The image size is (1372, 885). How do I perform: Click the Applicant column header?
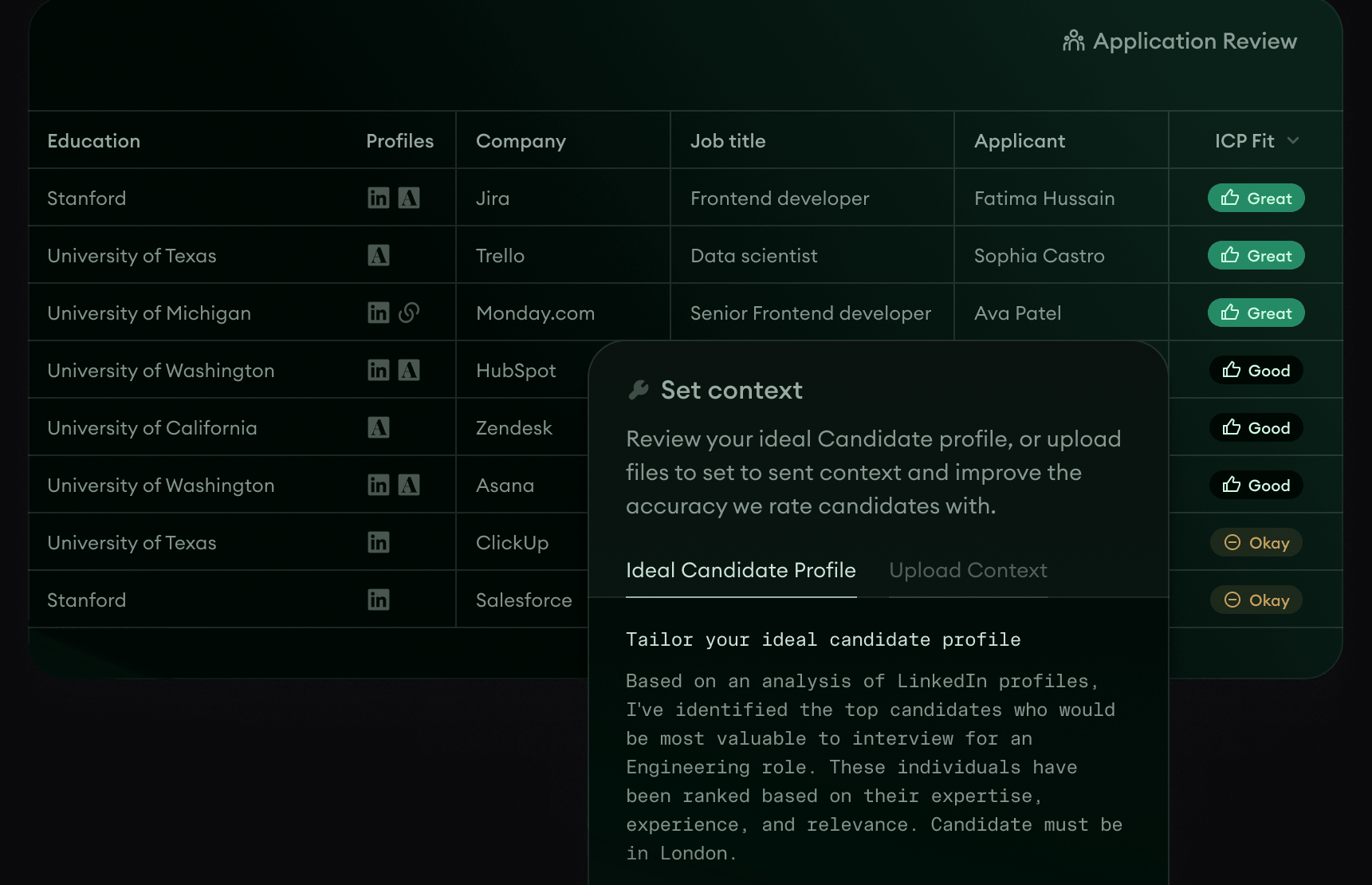tap(1020, 141)
